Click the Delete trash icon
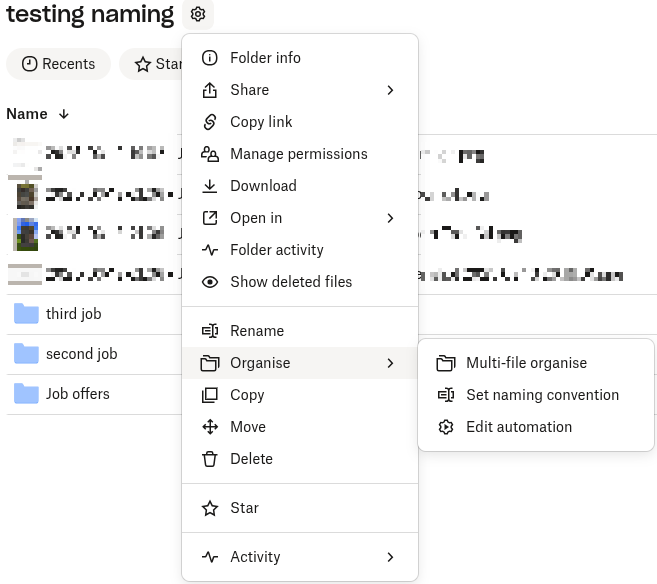657x584 pixels. pyautogui.click(x=210, y=459)
